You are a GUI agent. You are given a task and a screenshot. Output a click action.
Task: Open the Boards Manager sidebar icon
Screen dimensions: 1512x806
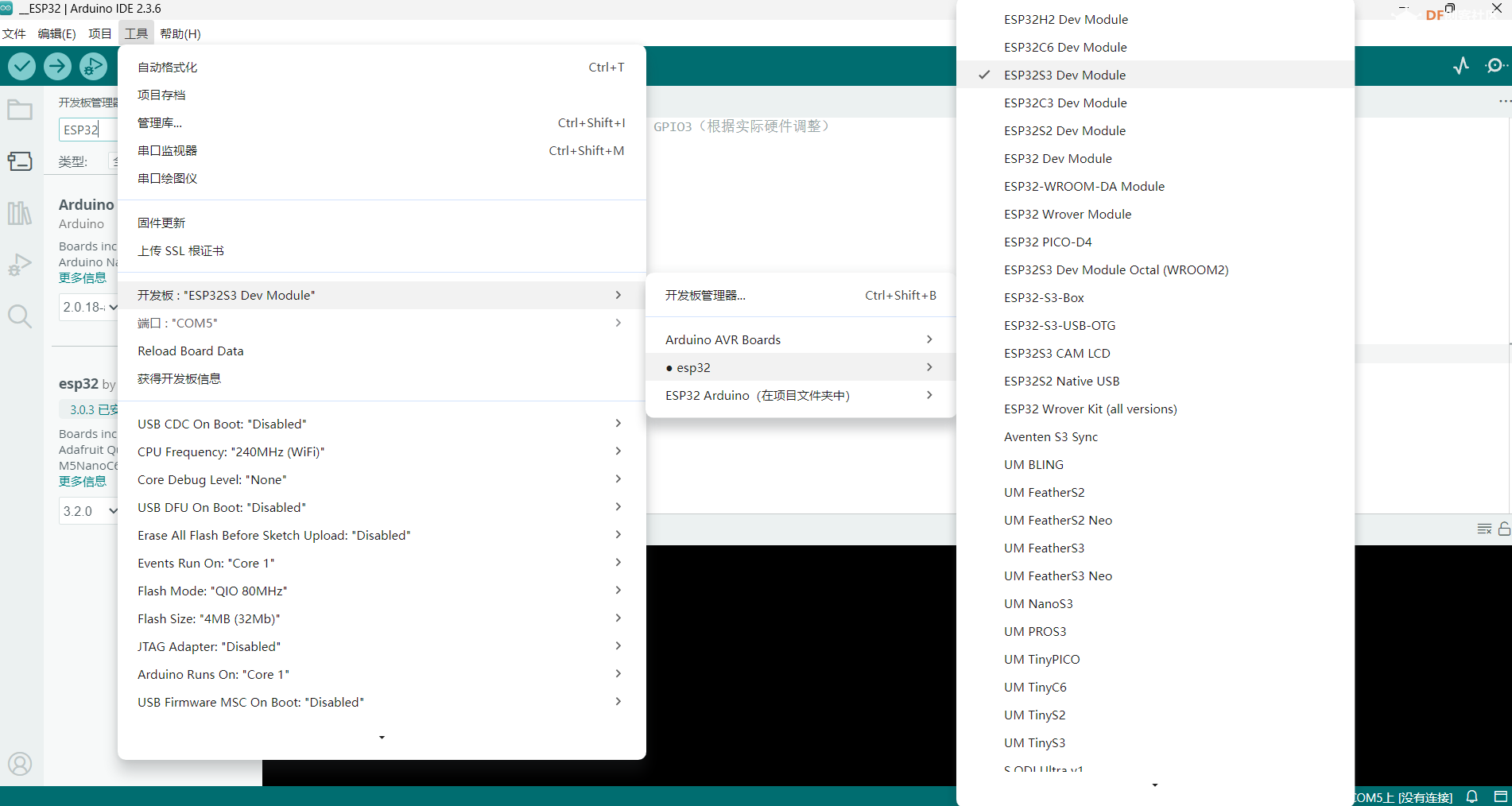20,161
